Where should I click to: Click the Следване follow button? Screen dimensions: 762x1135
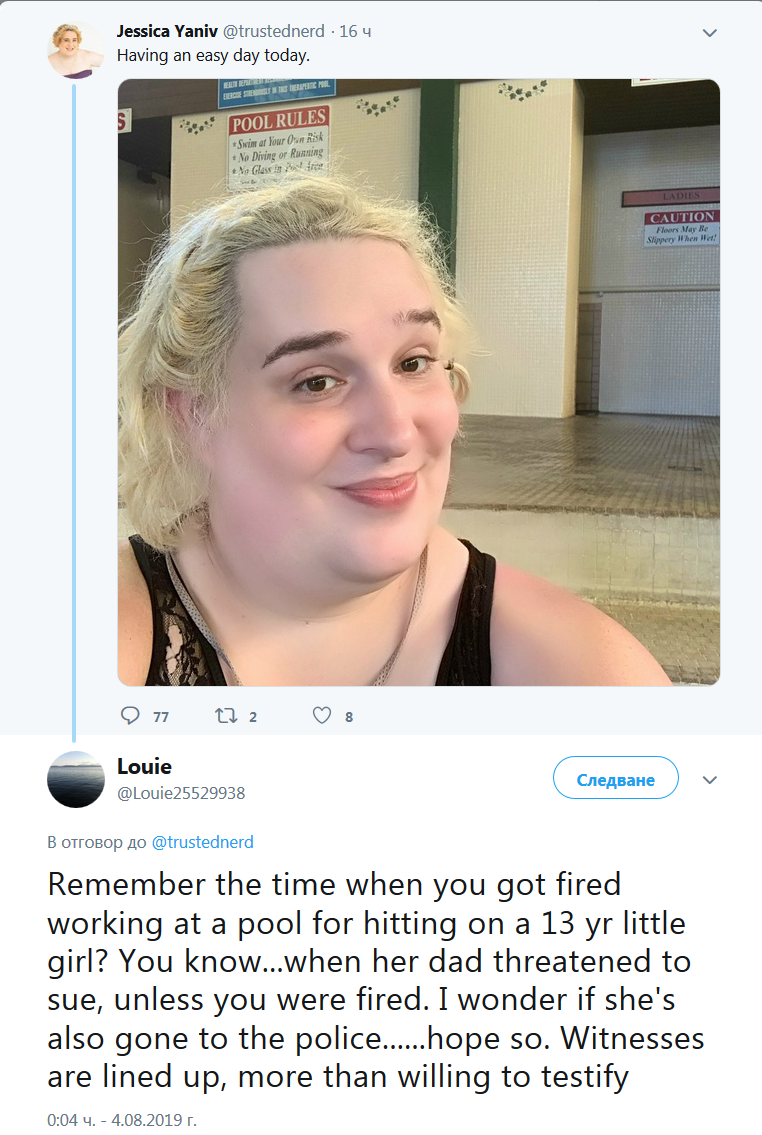(x=616, y=778)
